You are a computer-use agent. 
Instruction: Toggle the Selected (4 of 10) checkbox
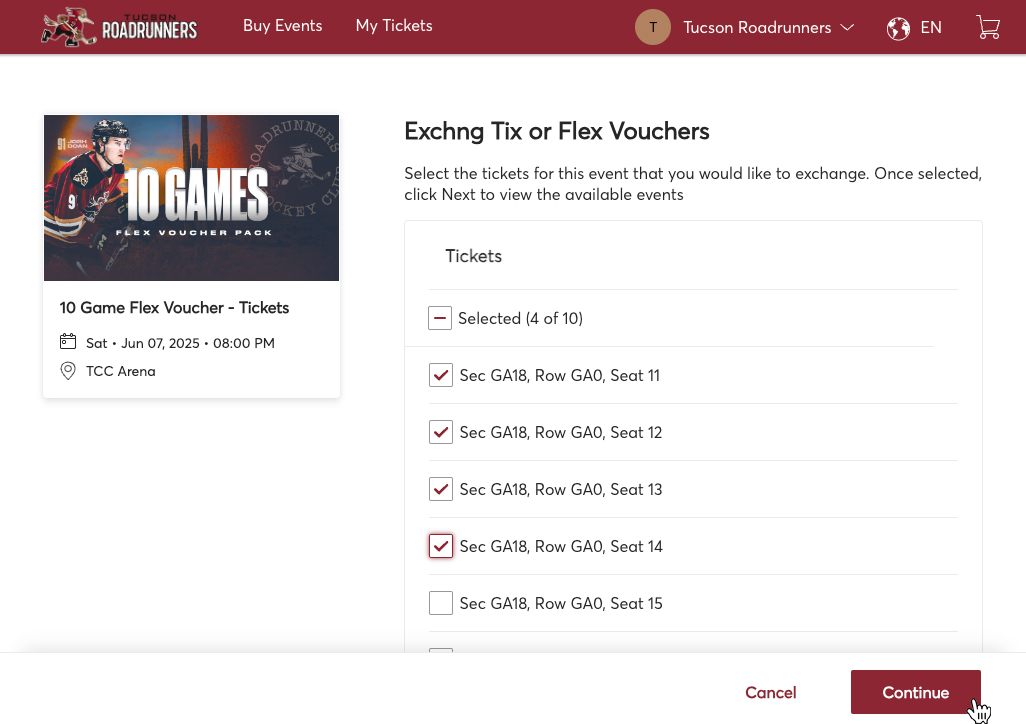click(440, 318)
